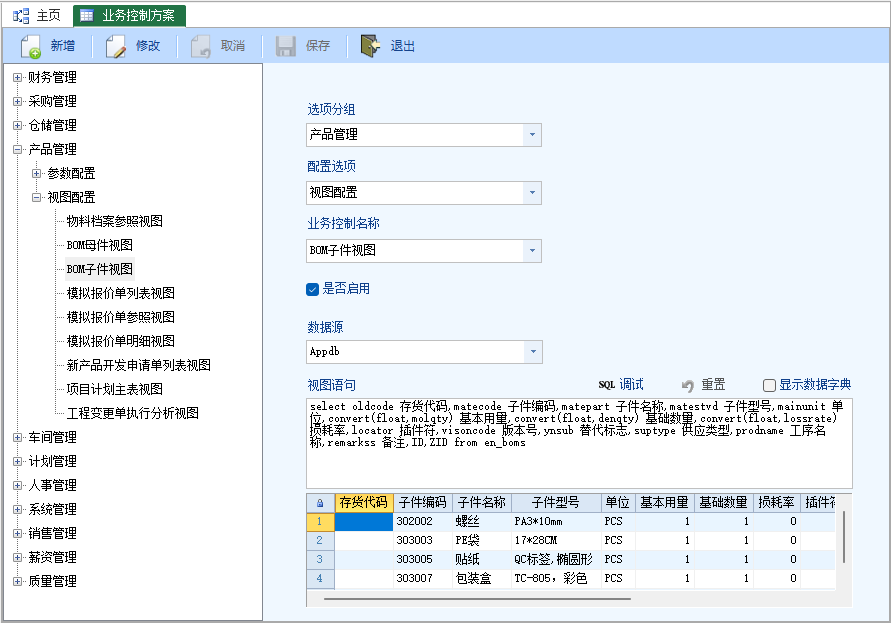
Task: Expand the 财务管理 tree node
Action: [18, 77]
